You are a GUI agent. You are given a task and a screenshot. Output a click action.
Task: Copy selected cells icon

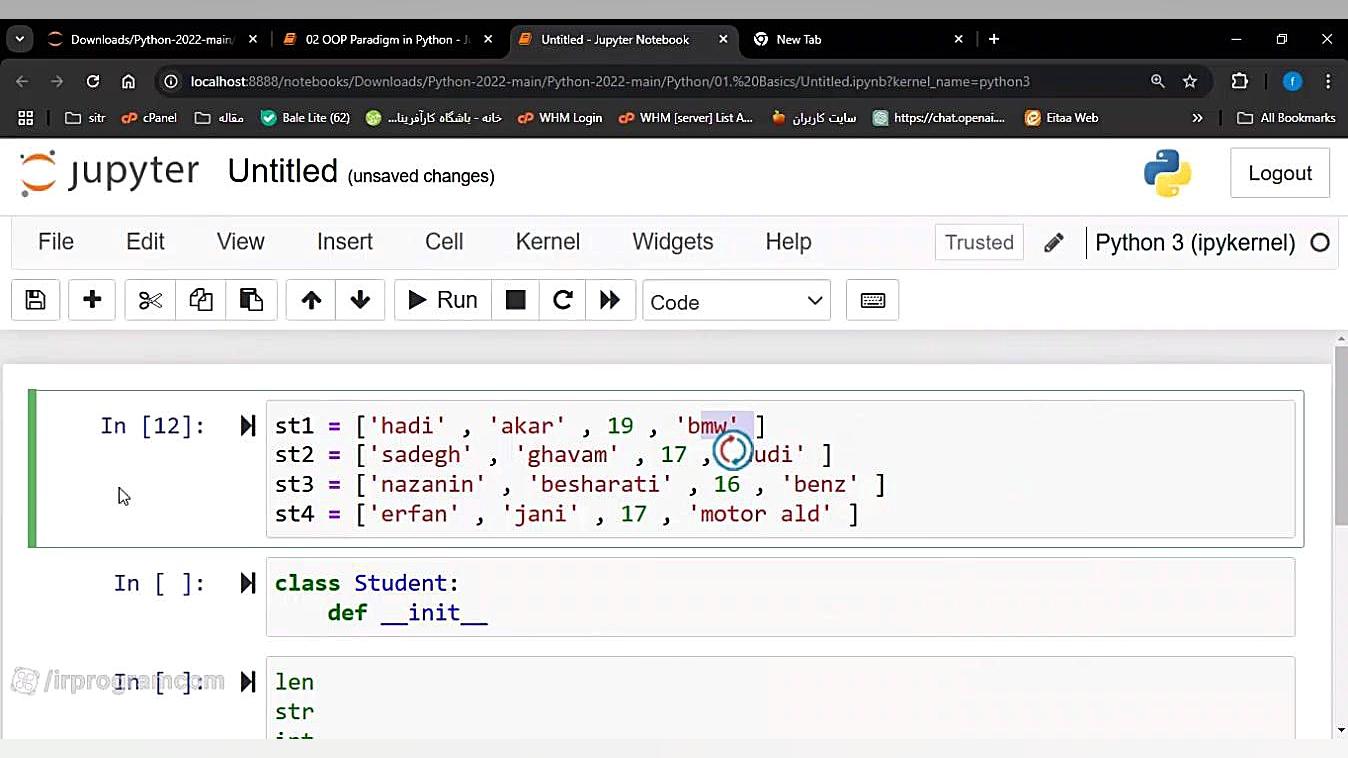[201, 300]
